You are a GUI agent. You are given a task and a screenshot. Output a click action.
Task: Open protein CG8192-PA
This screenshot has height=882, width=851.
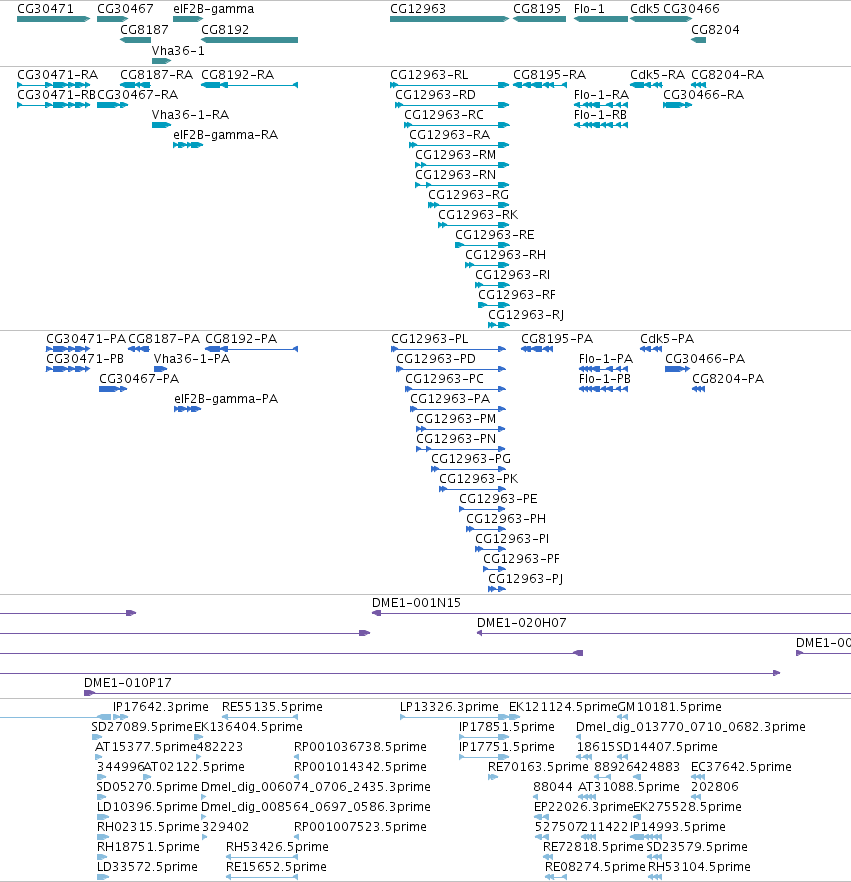[251, 349]
